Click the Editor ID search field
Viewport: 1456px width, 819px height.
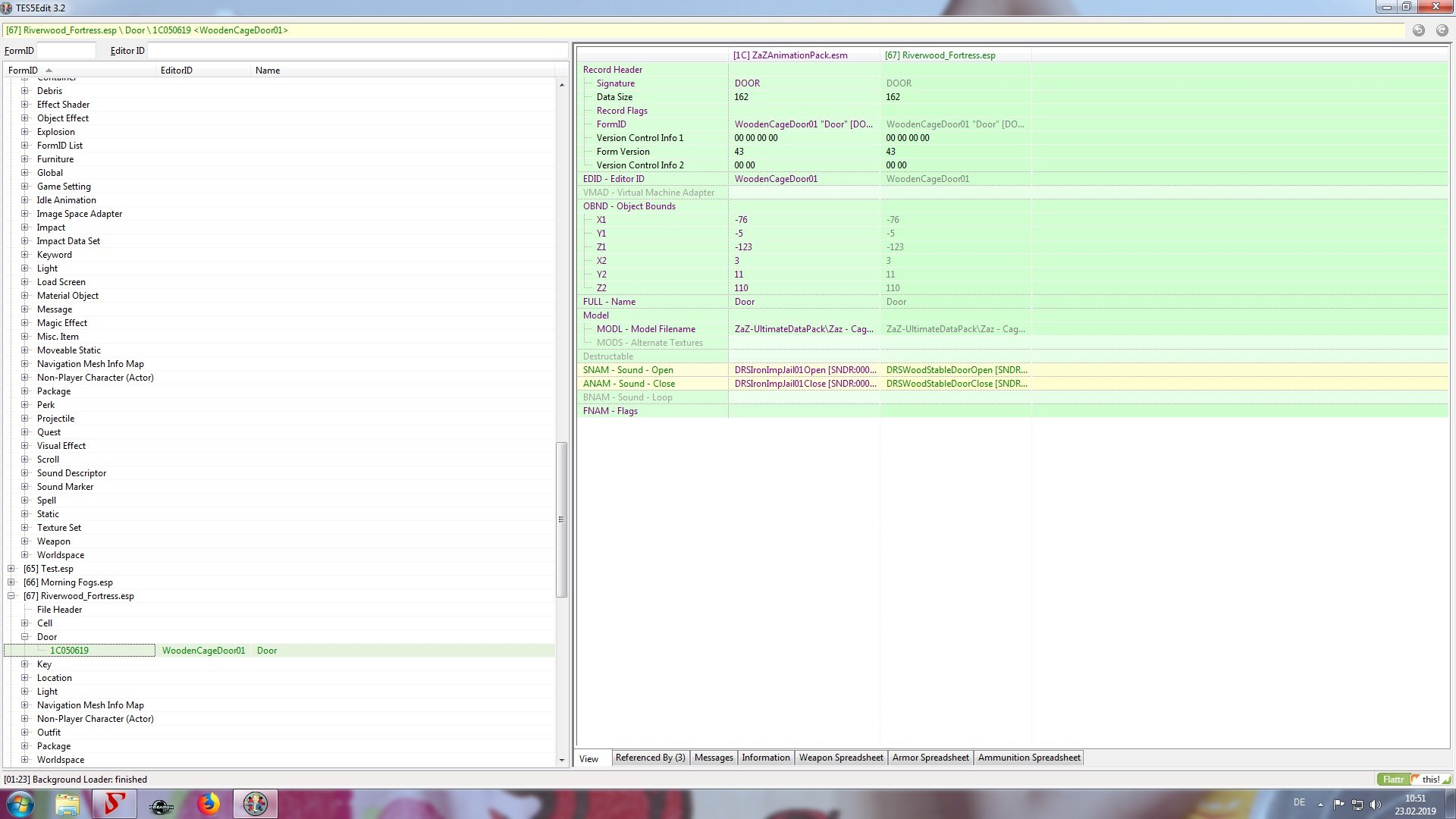coord(356,51)
